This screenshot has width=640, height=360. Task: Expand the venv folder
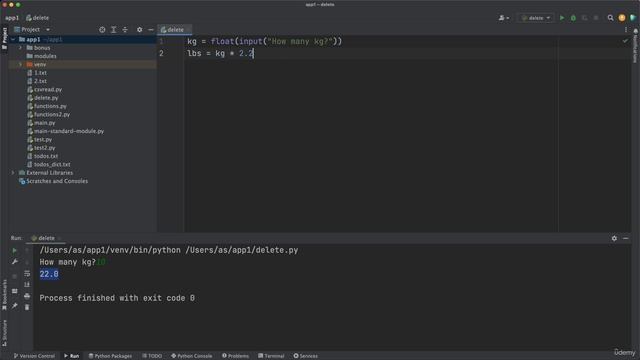point(20,64)
